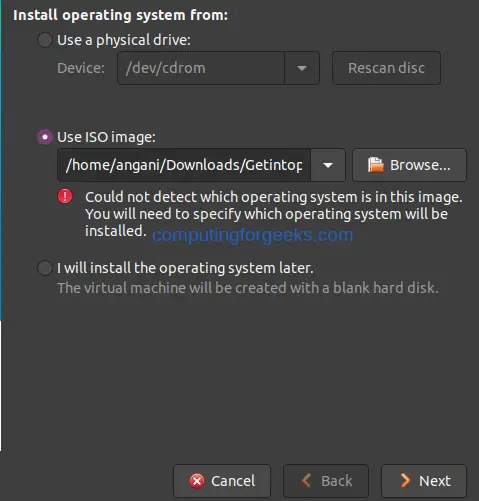479x501 pixels.
Task: Open the /dev/cdrom device dropdown arrow
Action: coord(302,68)
